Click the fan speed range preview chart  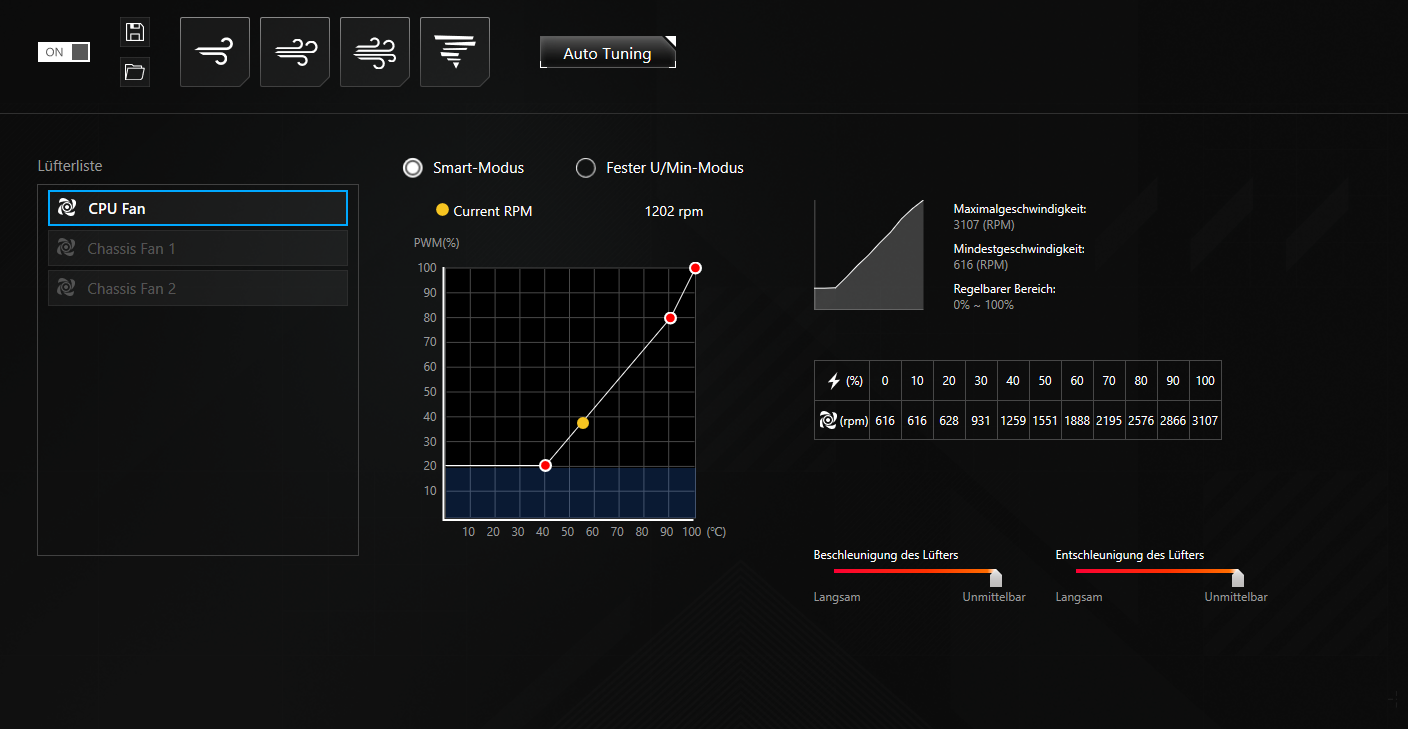(868, 255)
